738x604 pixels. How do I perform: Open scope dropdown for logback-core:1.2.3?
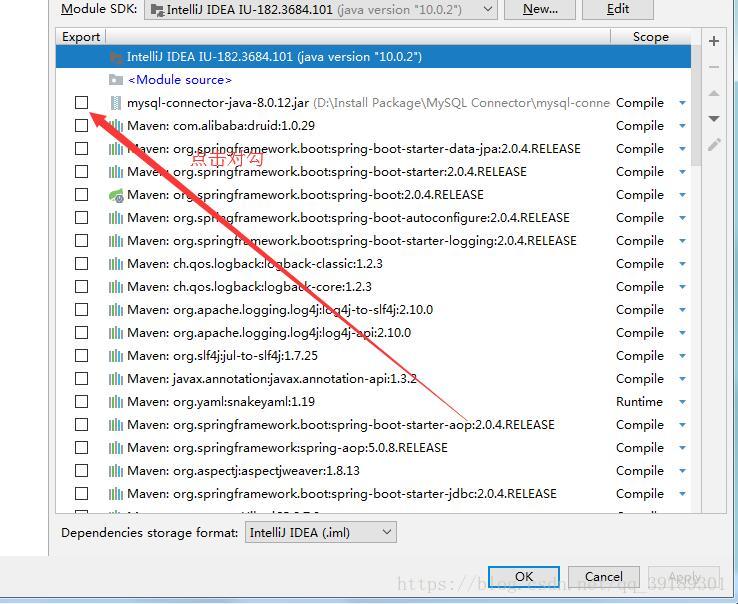(682, 287)
